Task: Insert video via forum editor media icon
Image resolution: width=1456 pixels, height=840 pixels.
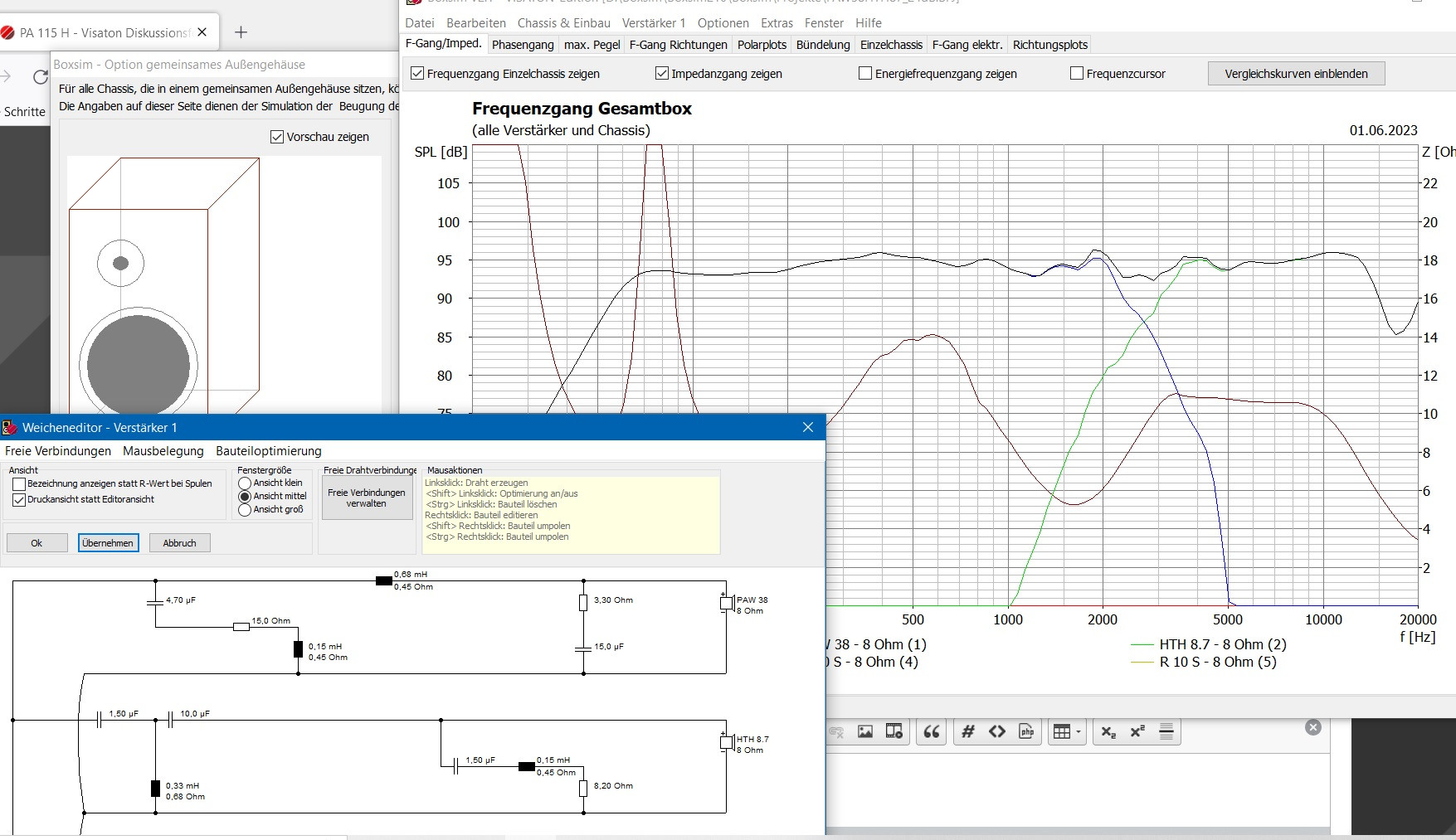Action: [894, 731]
